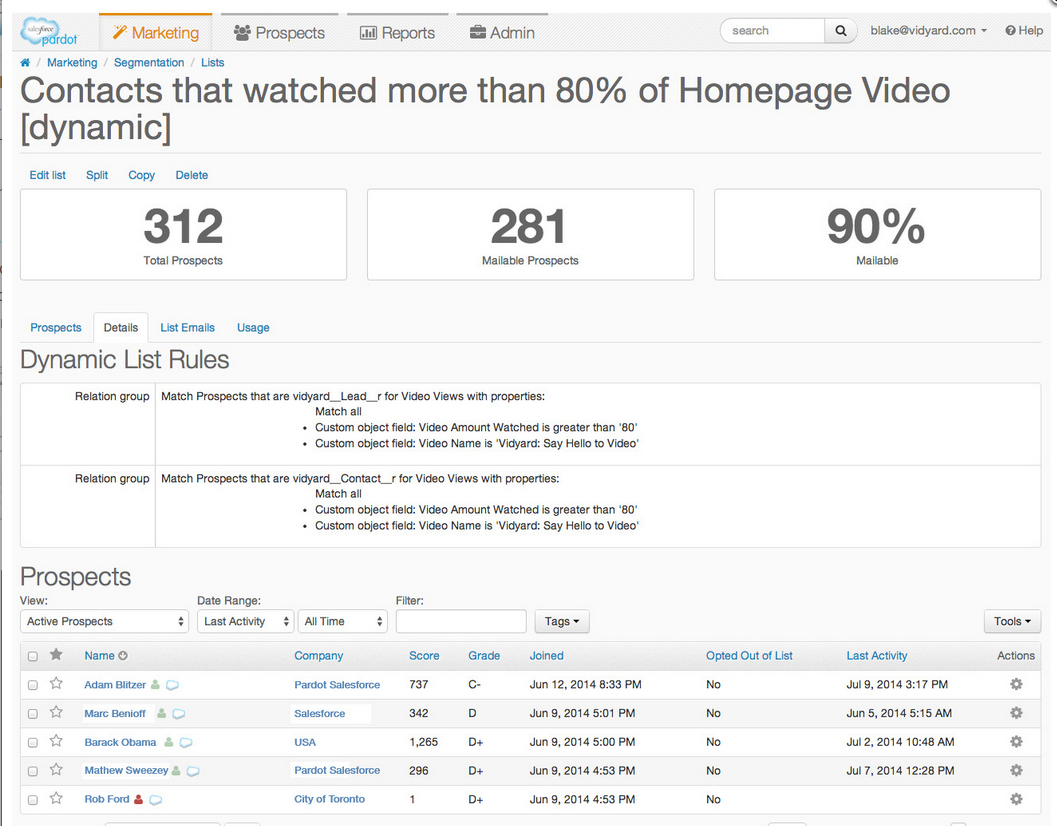Click the search magnifier icon
This screenshot has width=1057, height=826.
pos(841,31)
